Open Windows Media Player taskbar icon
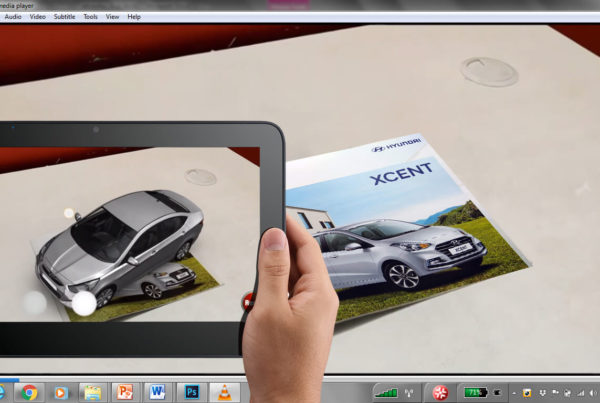Screen dimensions: 600x403 [x=60, y=391]
